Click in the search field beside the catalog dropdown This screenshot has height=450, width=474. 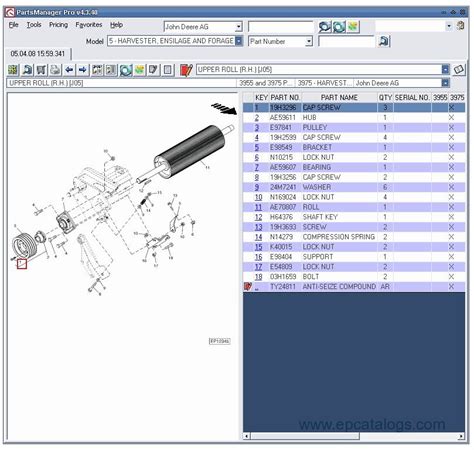tap(281, 27)
